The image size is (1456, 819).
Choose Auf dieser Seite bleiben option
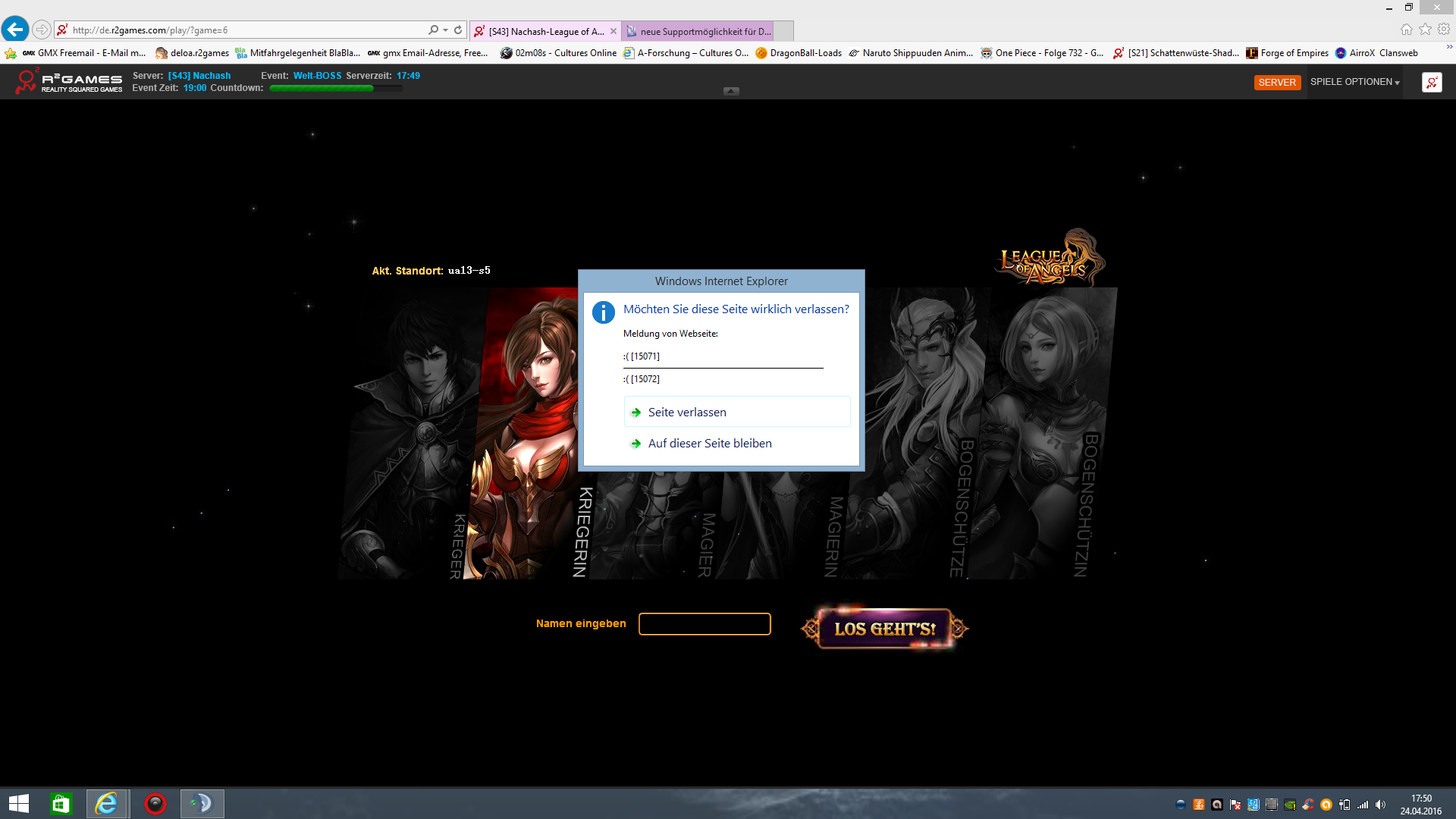(709, 444)
